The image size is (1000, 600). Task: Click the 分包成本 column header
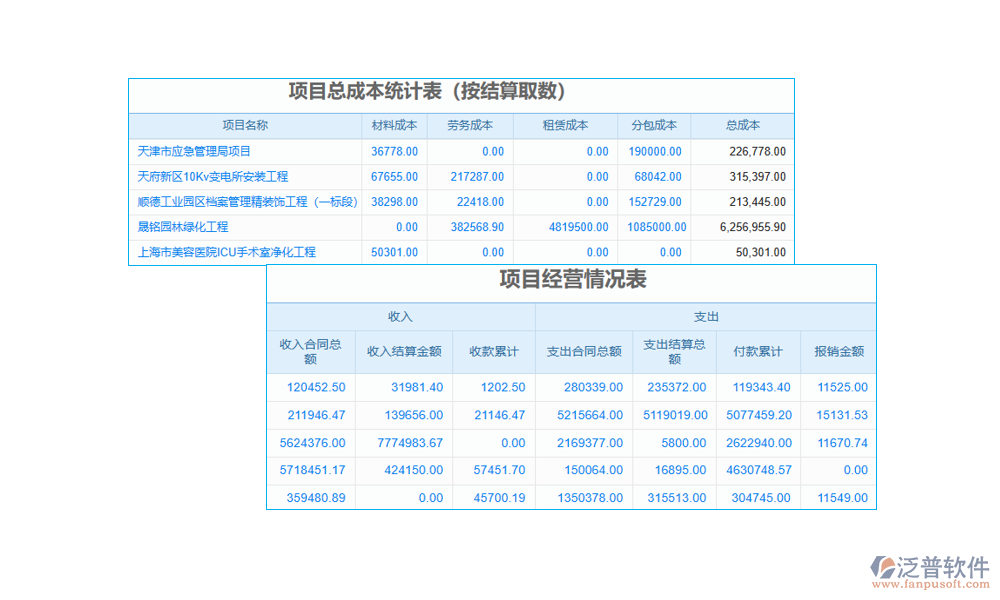tap(655, 126)
